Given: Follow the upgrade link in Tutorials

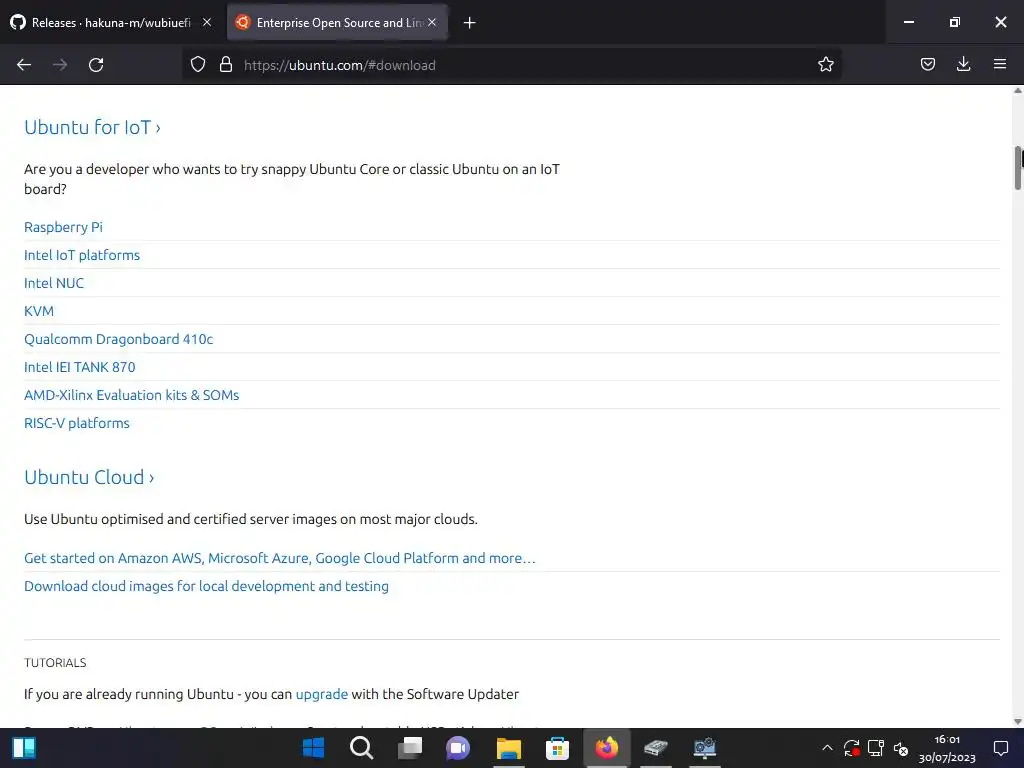Looking at the screenshot, I should (x=321, y=694).
